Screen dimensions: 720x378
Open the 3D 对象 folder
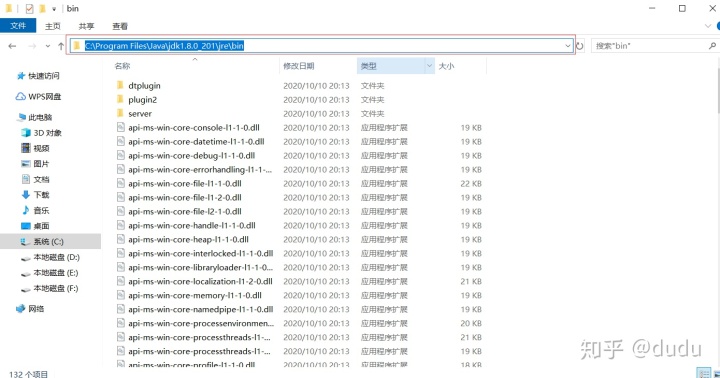point(47,133)
